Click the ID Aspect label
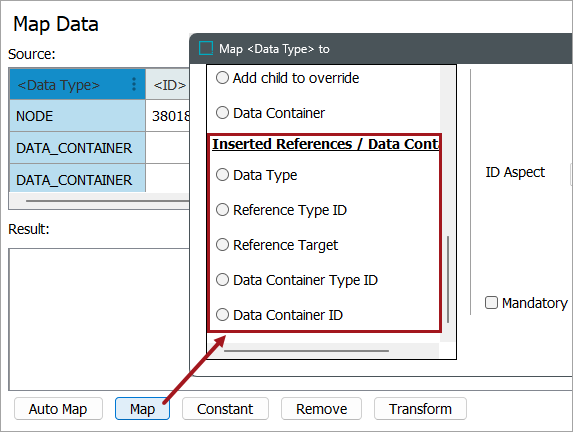This screenshot has width=573, height=432. click(515, 172)
